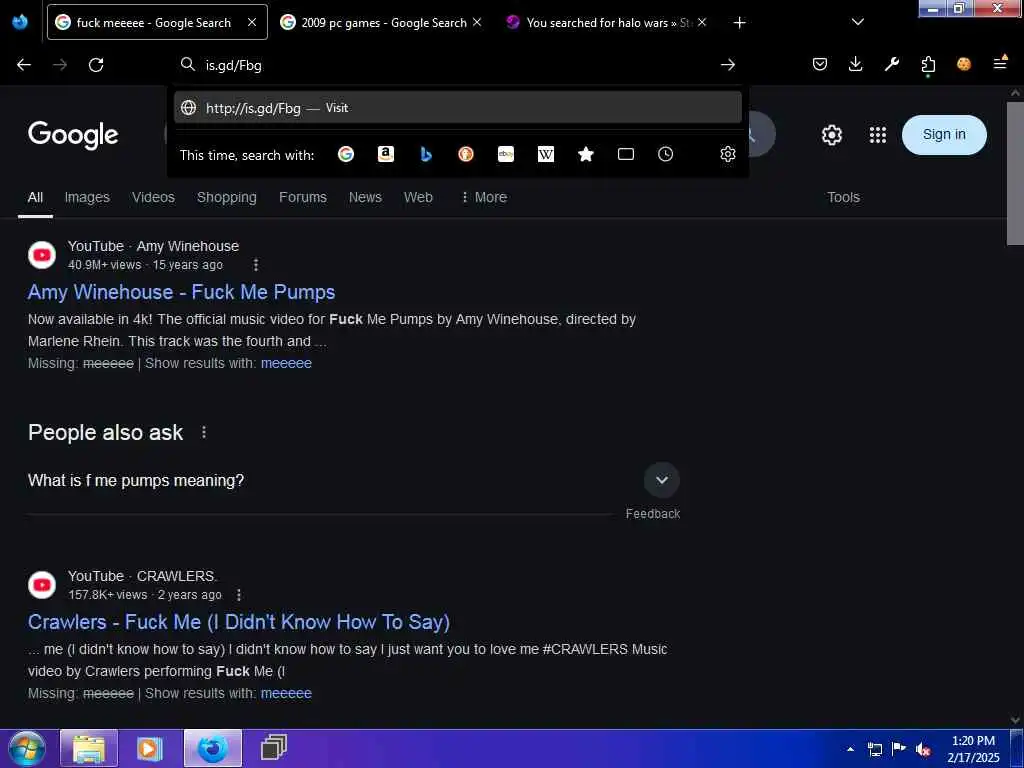Click the Feedback link
This screenshot has width=1024, height=768.
pyautogui.click(x=652, y=514)
